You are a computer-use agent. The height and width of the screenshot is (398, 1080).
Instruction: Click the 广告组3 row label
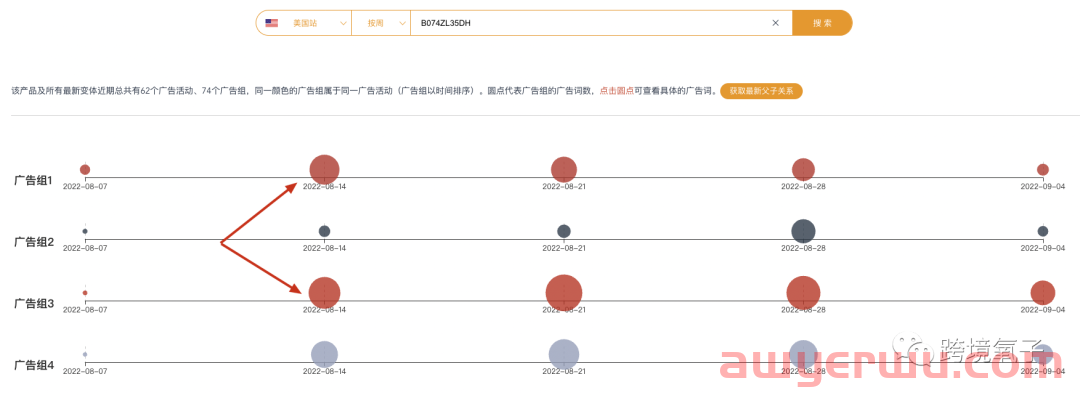(34, 303)
